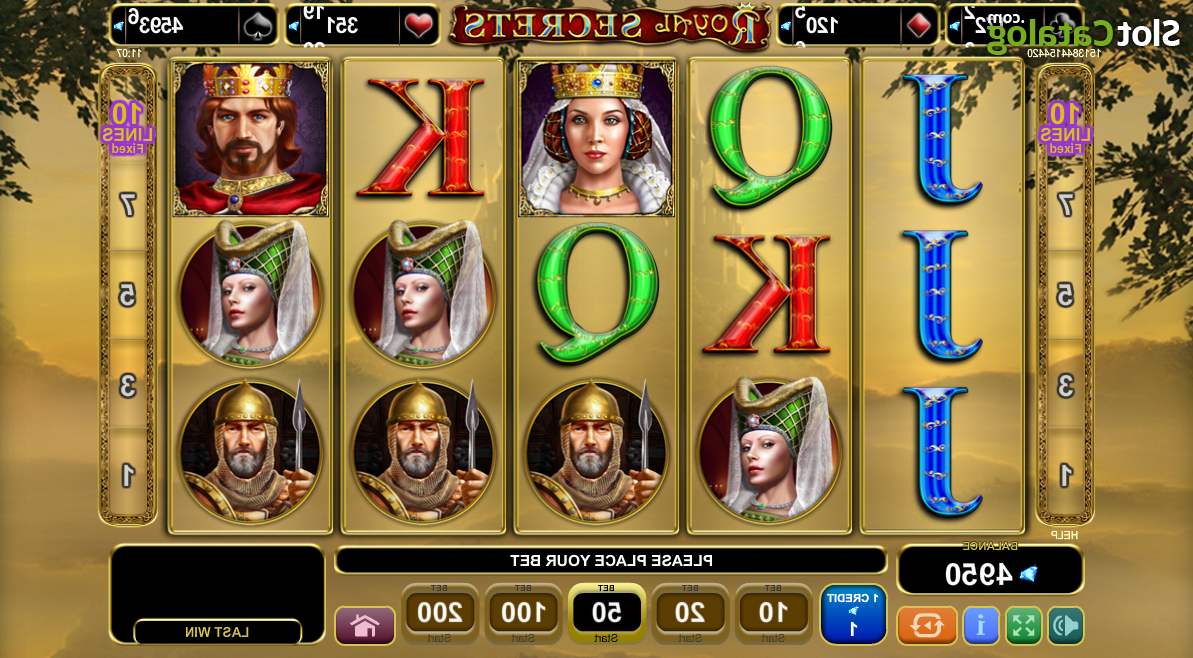This screenshot has height=658, width=1193.
Task: Open the blue info paytable icon
Action: (x=981, y=625)
